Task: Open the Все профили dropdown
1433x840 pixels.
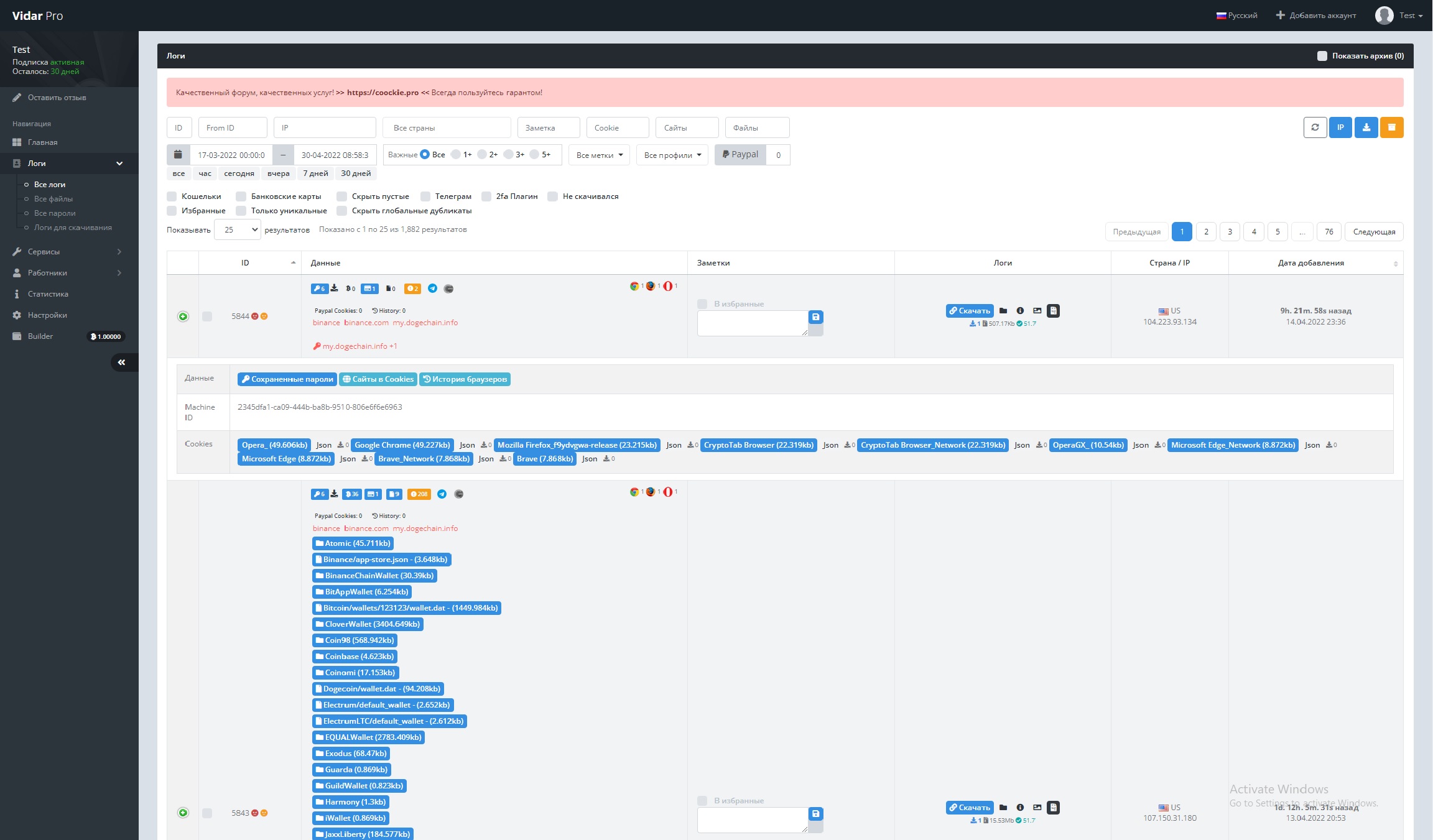Action: click(672, 155)
